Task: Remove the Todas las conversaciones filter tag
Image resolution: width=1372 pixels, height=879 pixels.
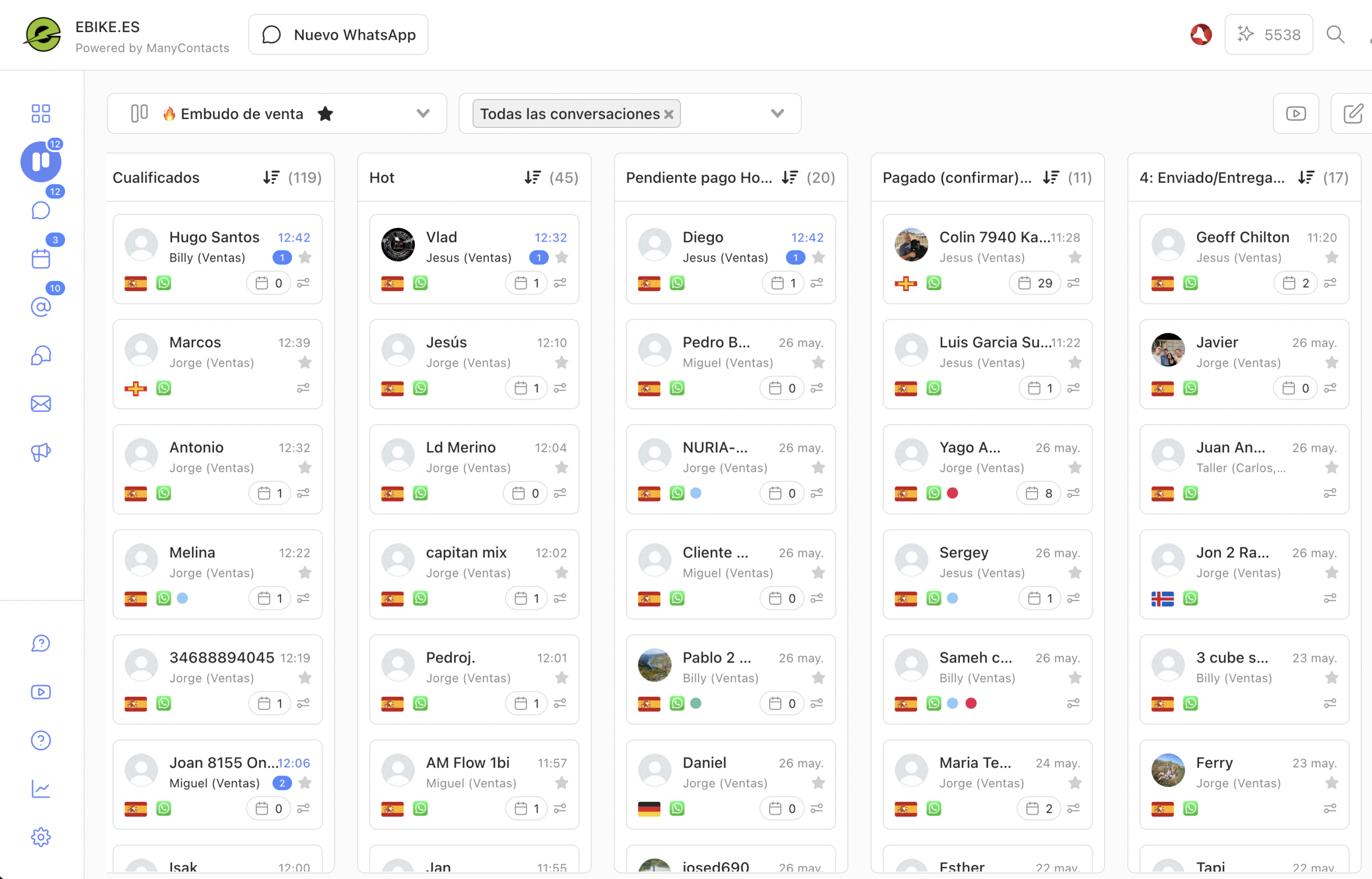Action: (668, 115)
